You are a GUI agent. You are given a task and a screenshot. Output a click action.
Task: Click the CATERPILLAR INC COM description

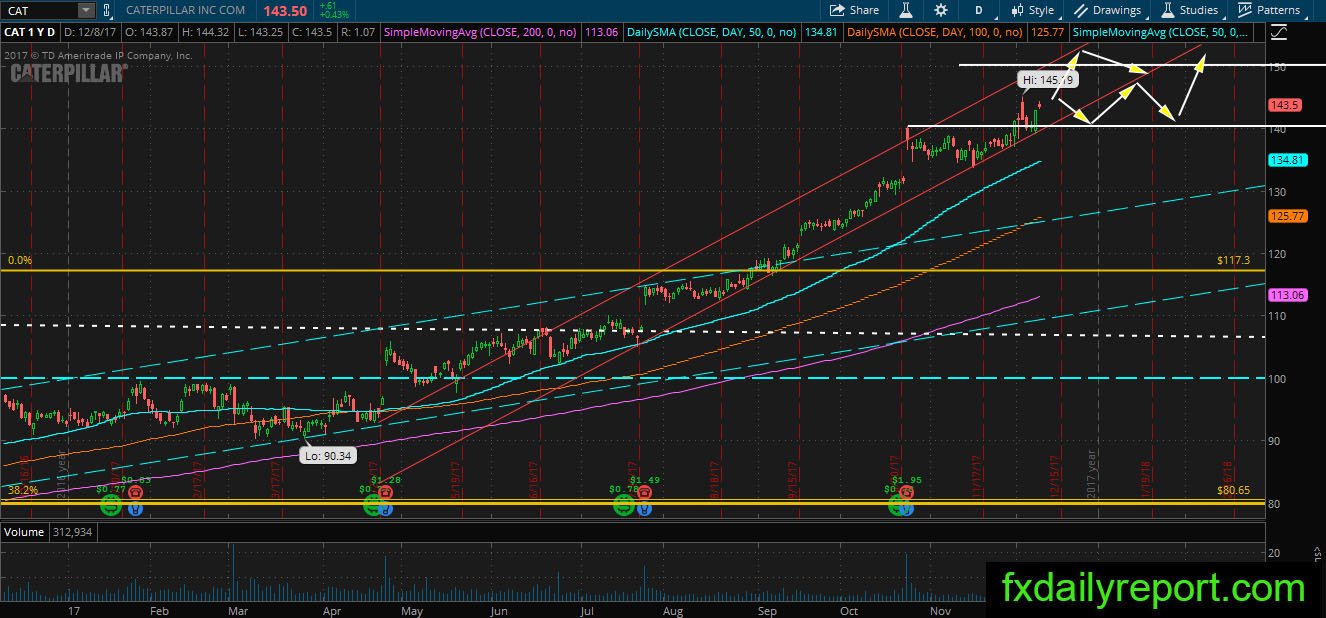[187, 10]
